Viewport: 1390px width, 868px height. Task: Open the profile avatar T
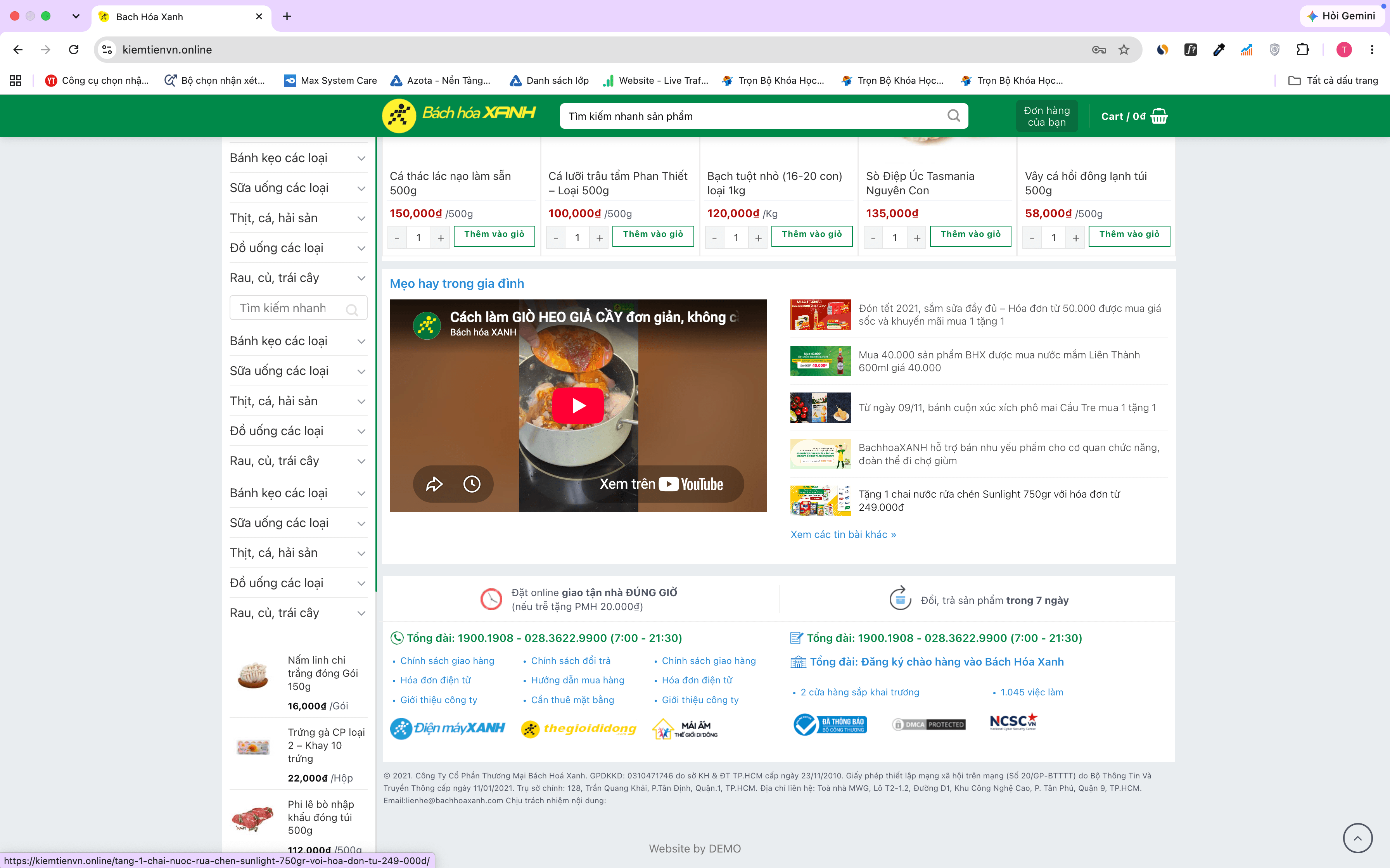pyautogui.click(x=1343, y=50)
